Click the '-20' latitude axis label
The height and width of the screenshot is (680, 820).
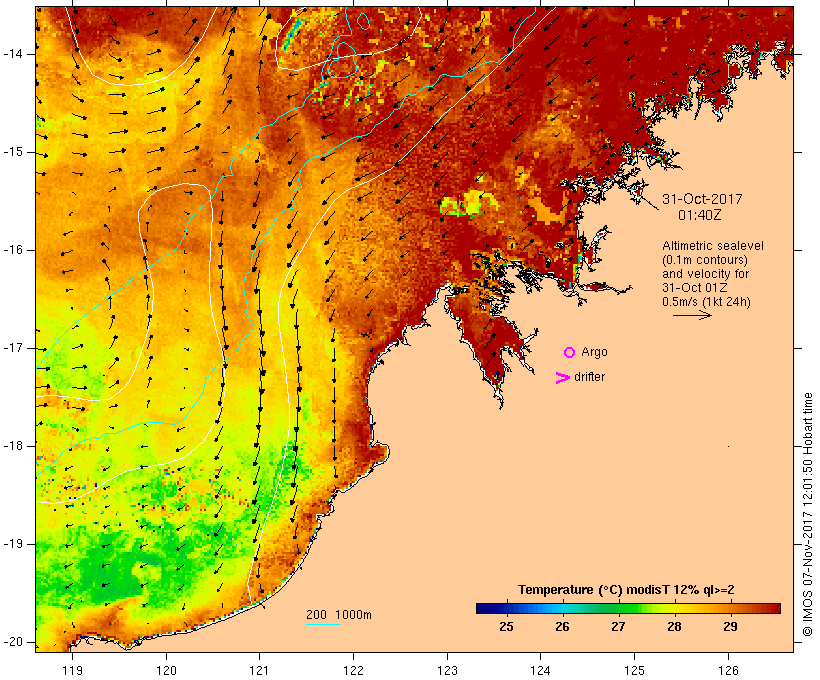12,642
